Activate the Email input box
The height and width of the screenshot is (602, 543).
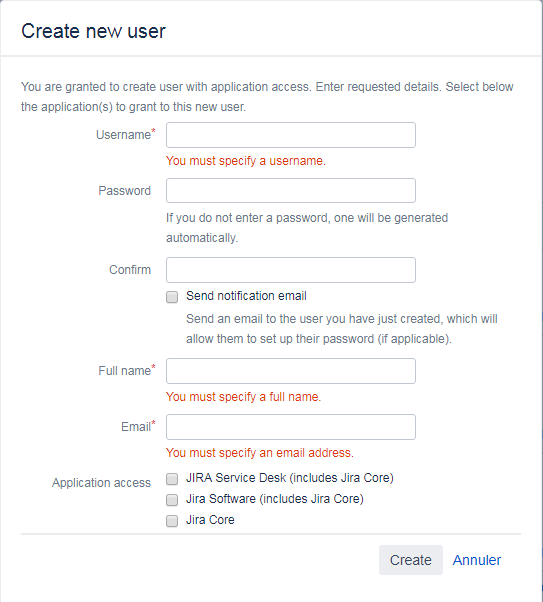[x=291, y=427]
